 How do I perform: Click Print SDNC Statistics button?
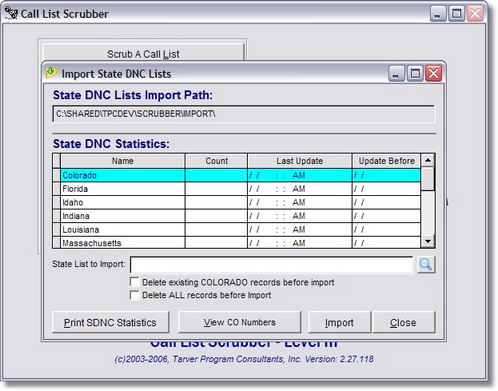click(x=110, y=322)
